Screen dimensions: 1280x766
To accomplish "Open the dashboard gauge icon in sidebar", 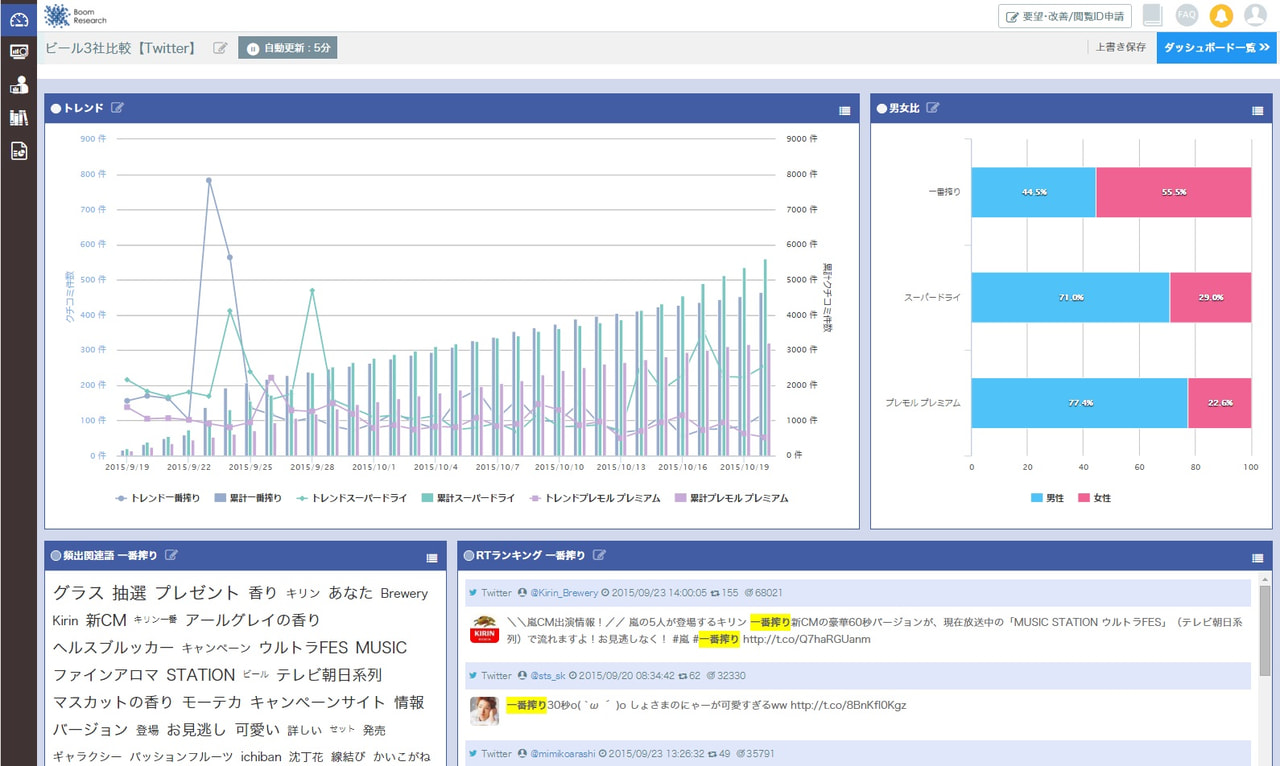I will [18, 18].
